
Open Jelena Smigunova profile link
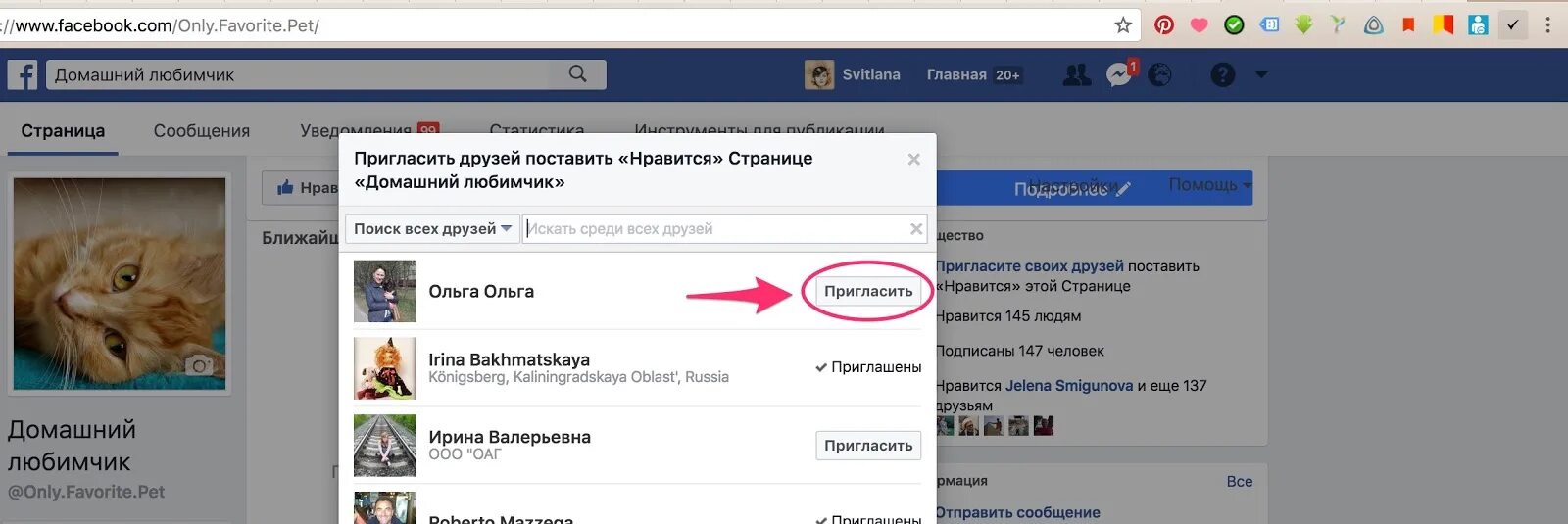[1069, 386]
